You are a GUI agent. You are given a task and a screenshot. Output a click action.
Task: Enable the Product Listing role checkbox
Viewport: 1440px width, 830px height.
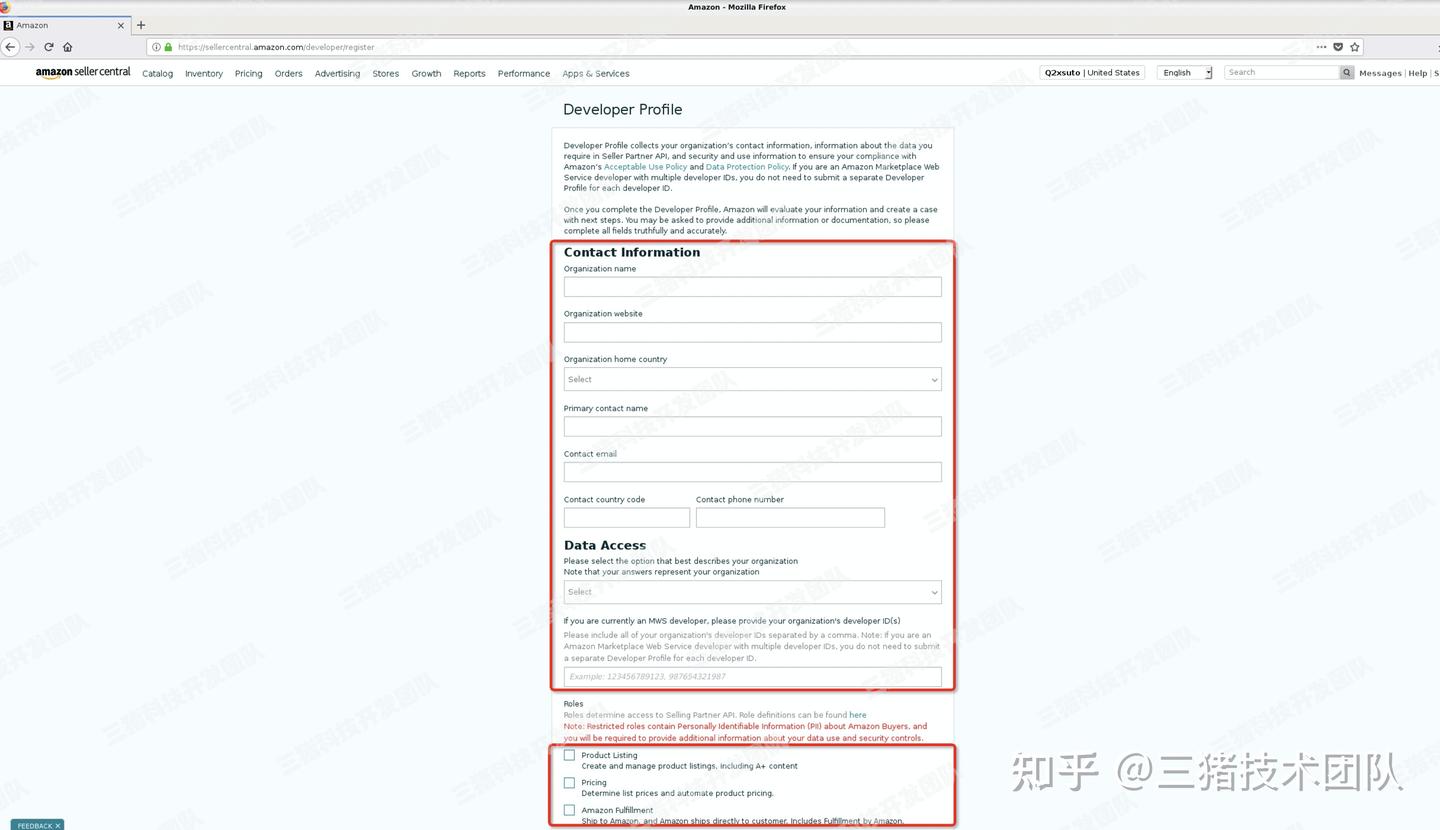569,755
